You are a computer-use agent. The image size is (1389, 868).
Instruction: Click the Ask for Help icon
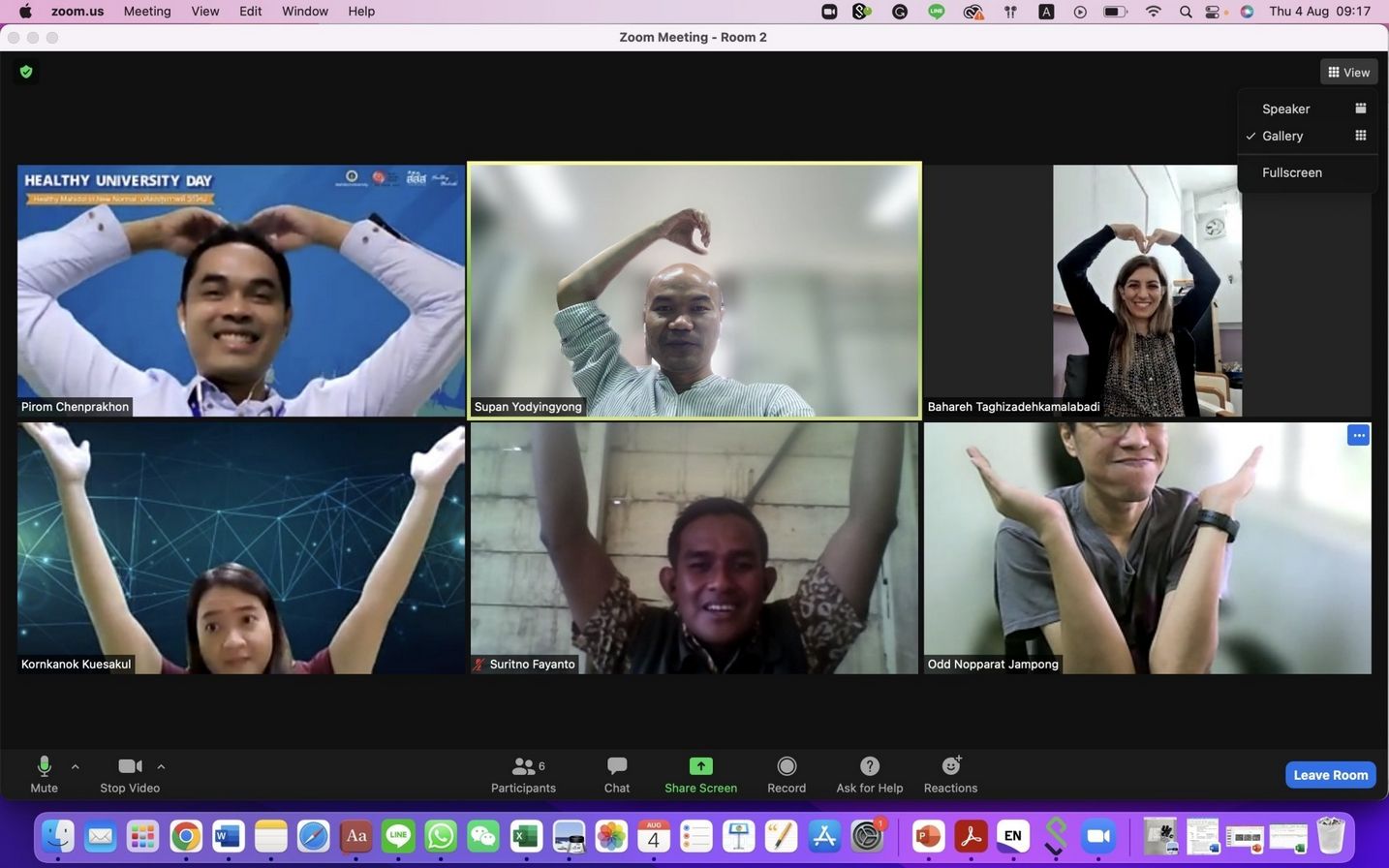point(869,766)
